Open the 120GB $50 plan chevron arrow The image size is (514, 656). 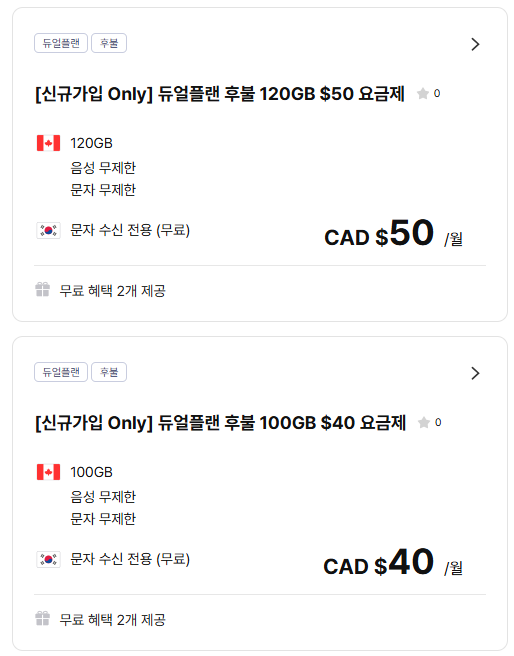(475, 44)
